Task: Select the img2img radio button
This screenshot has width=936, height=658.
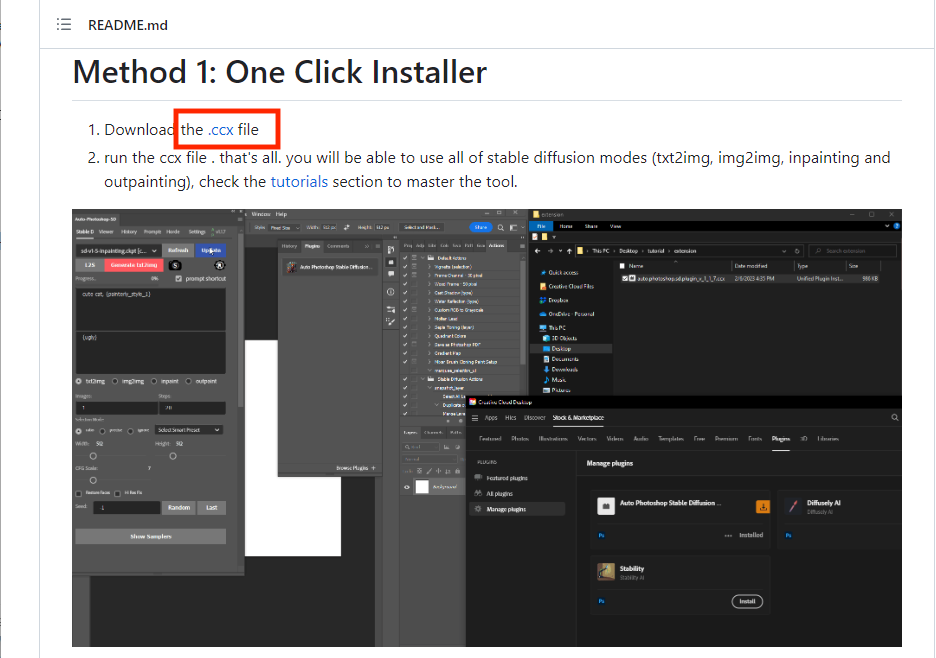Action: [x=115, y=382]
